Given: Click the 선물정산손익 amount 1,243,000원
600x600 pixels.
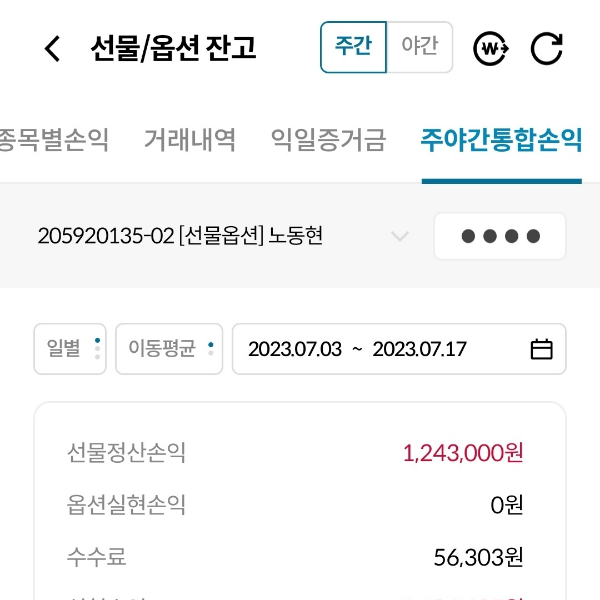Looking at the screenshot, I should click(462, 453).
